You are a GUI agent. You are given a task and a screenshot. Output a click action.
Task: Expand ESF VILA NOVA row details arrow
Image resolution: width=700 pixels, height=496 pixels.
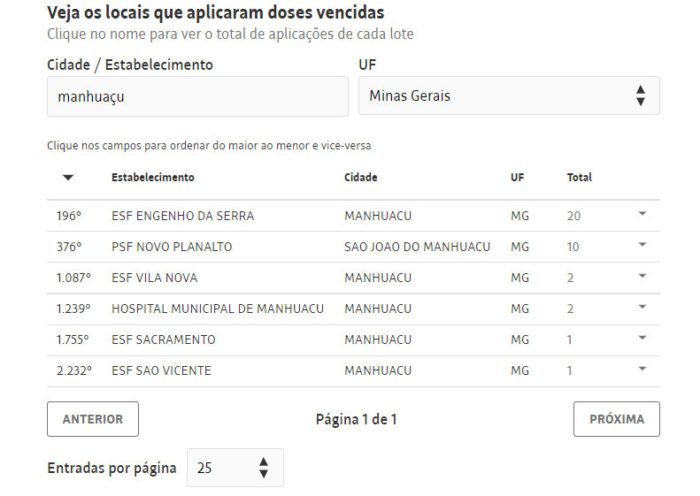point(642,276)
